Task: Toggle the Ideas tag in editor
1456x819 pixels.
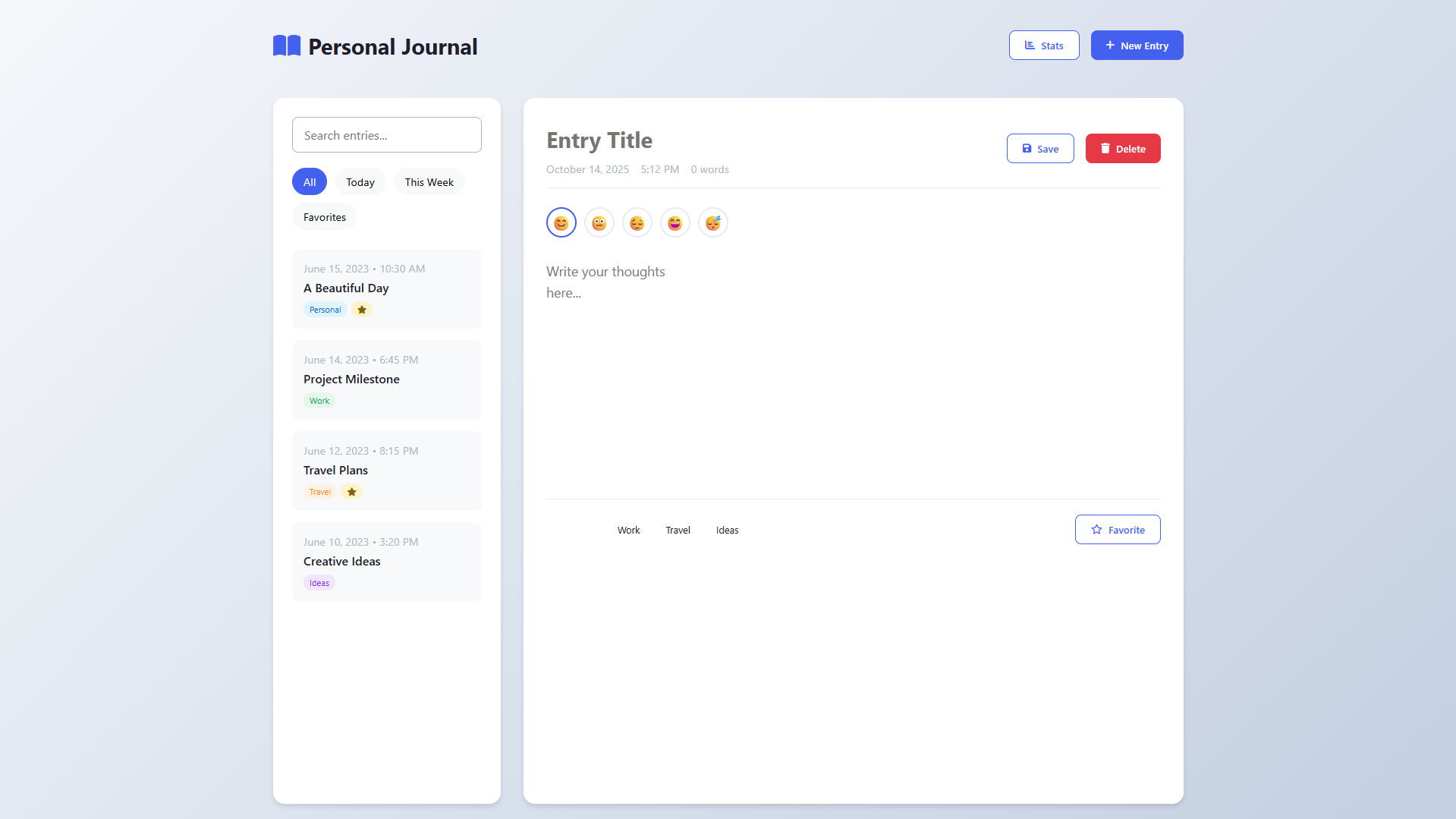Action: point(727,531)
